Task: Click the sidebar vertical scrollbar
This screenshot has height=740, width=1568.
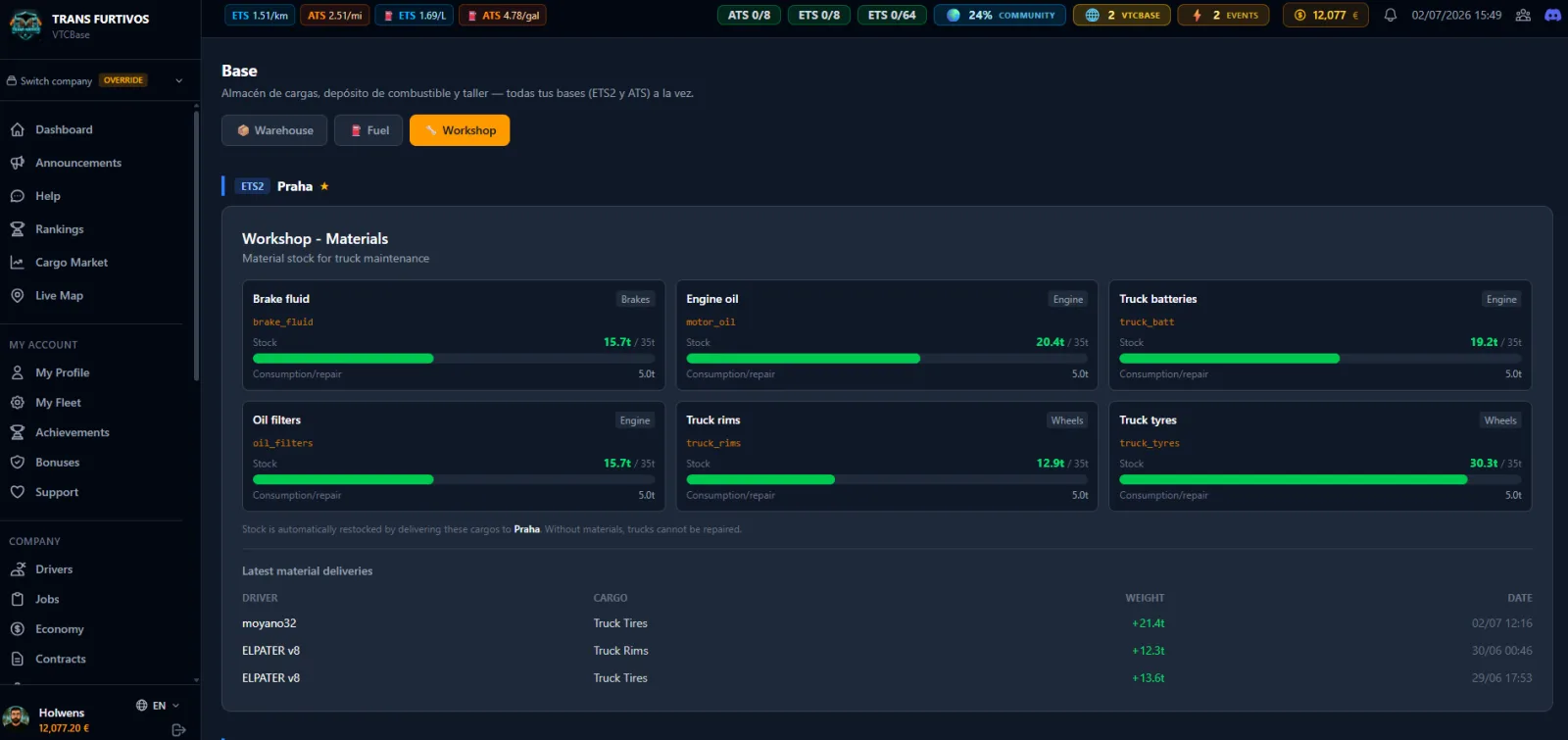Action: point(196,245)
